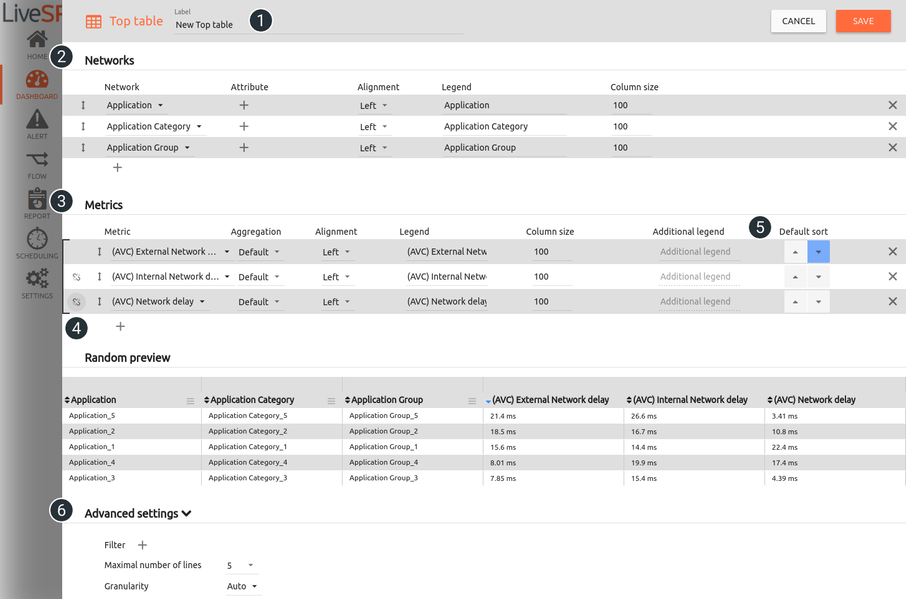Edit the Label field New Top table

[x=319, y=25]
